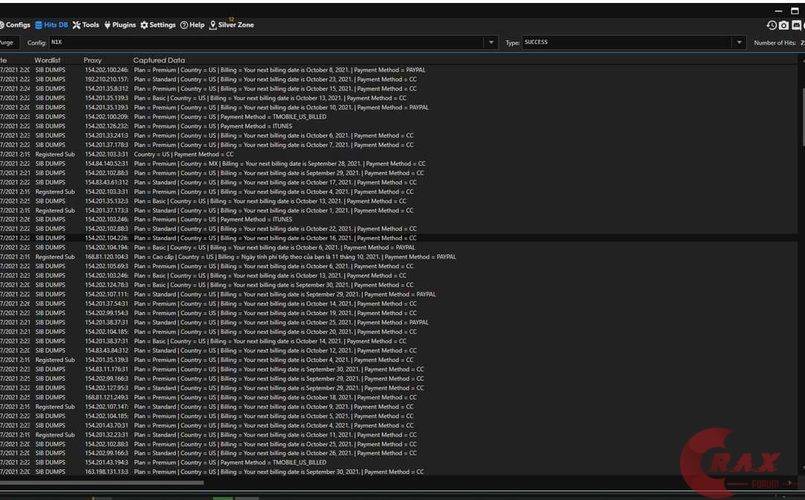Click the icon right of the camera icon
Screen dimensions: 805x500
tap(796, 25)
